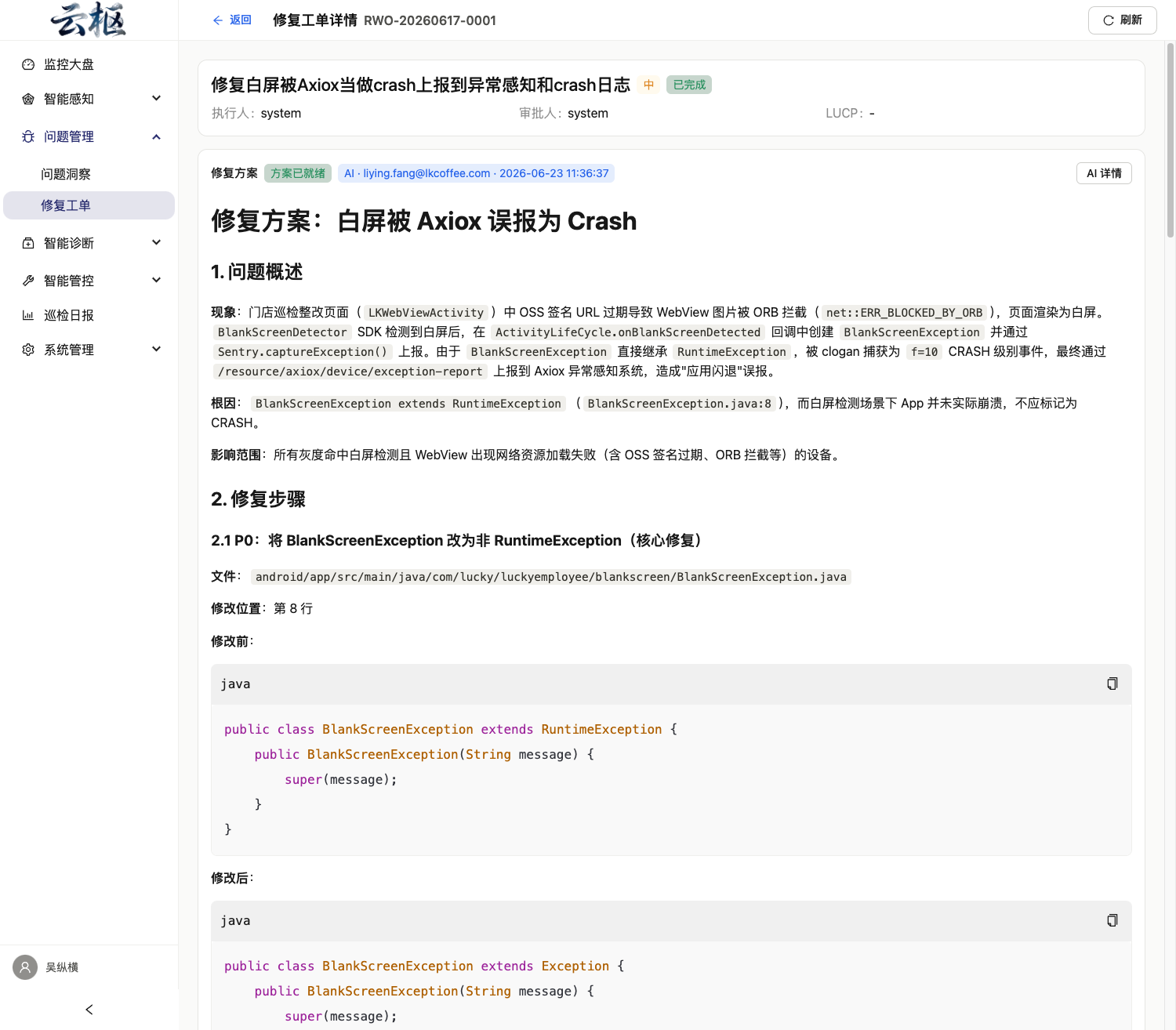This screenshot has width=1176, height=1030.
Task: Click the work order ID RWO-20260617-0001
Action: point(430,20)
